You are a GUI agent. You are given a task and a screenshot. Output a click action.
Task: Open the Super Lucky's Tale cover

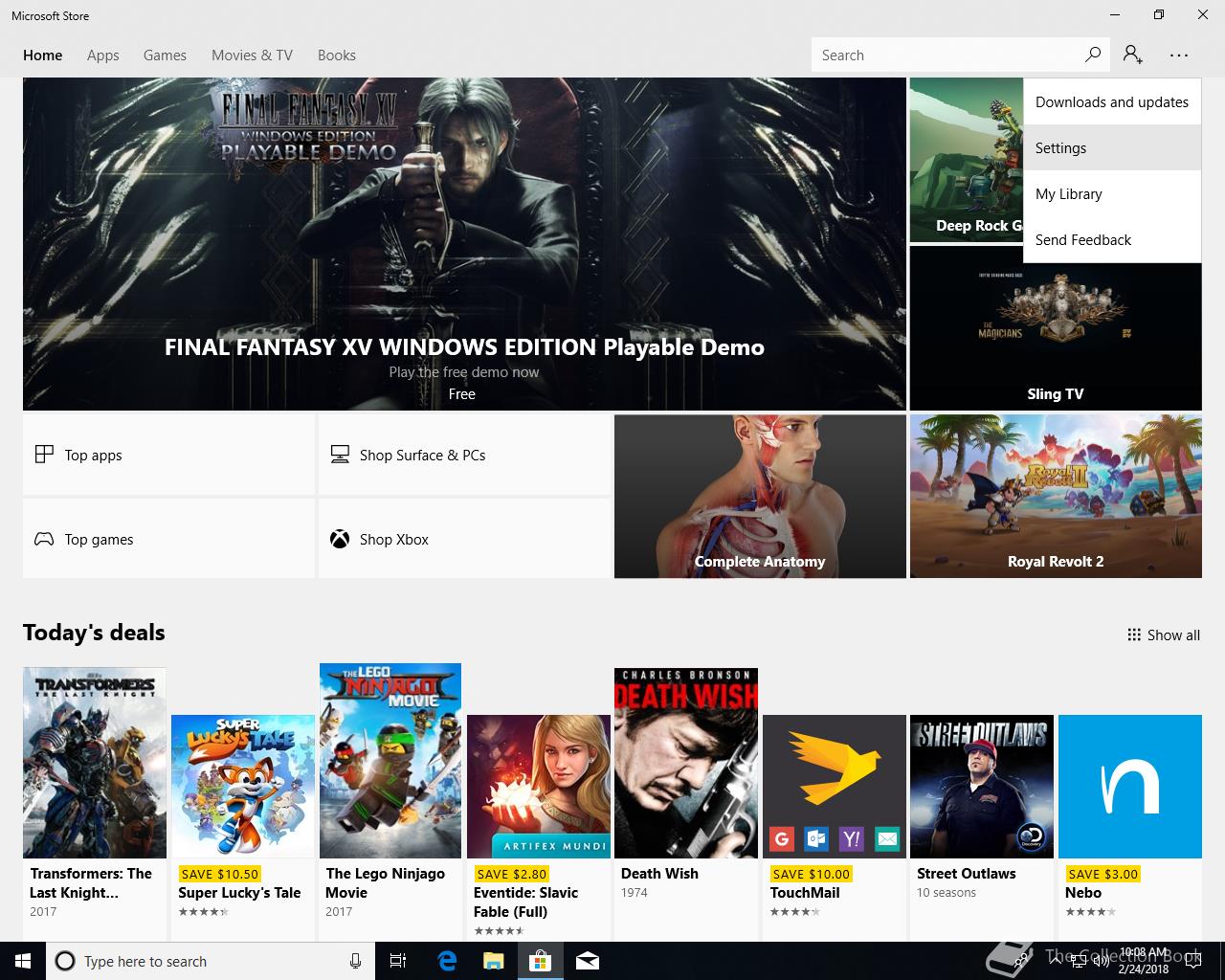(243, 787)
